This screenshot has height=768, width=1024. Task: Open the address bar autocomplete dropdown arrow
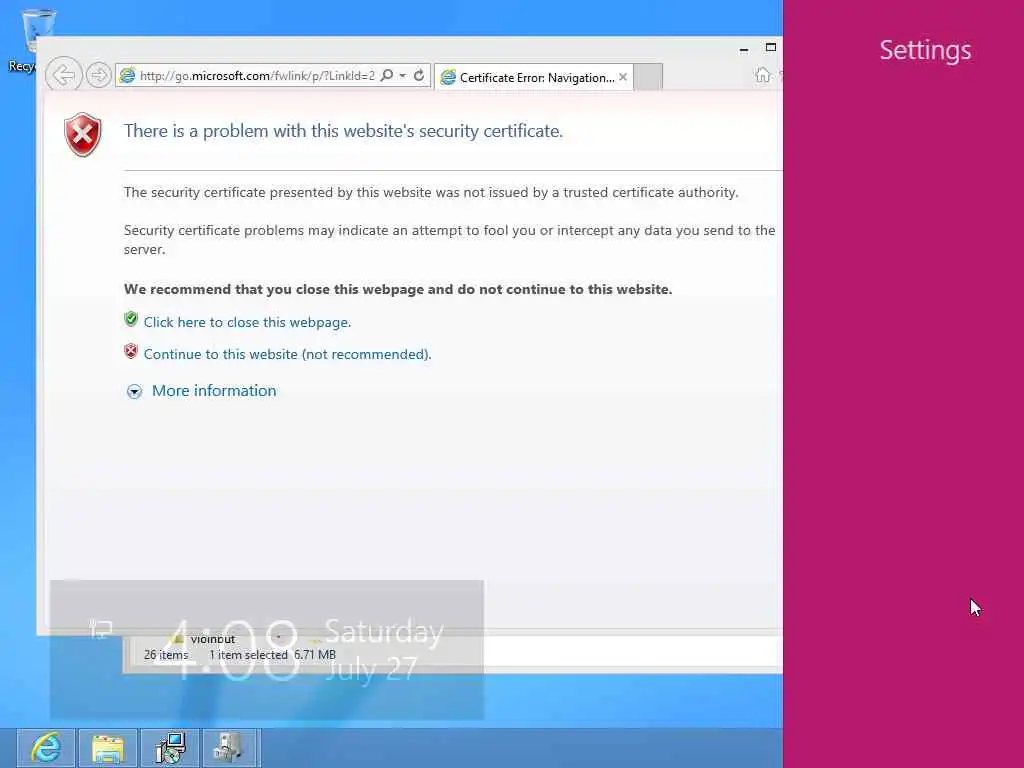tap(403, 76)
